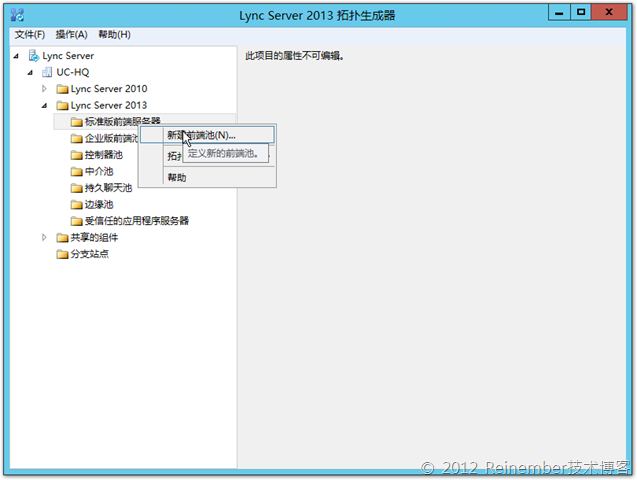Click the Lync Server 2010 folder icon
Screen dimensions: 637x480
(63, 89)
